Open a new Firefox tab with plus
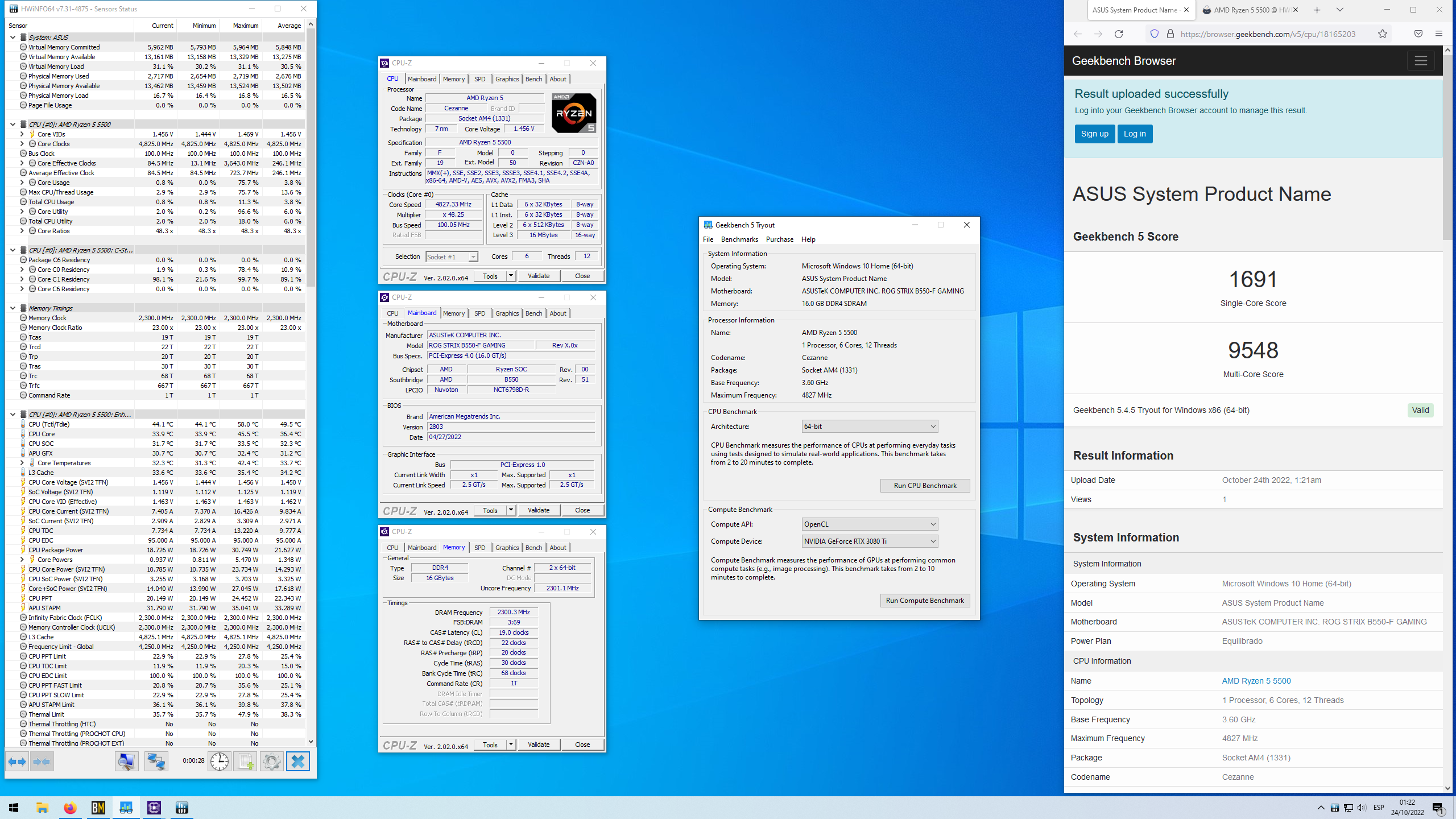 (1317, 10)
